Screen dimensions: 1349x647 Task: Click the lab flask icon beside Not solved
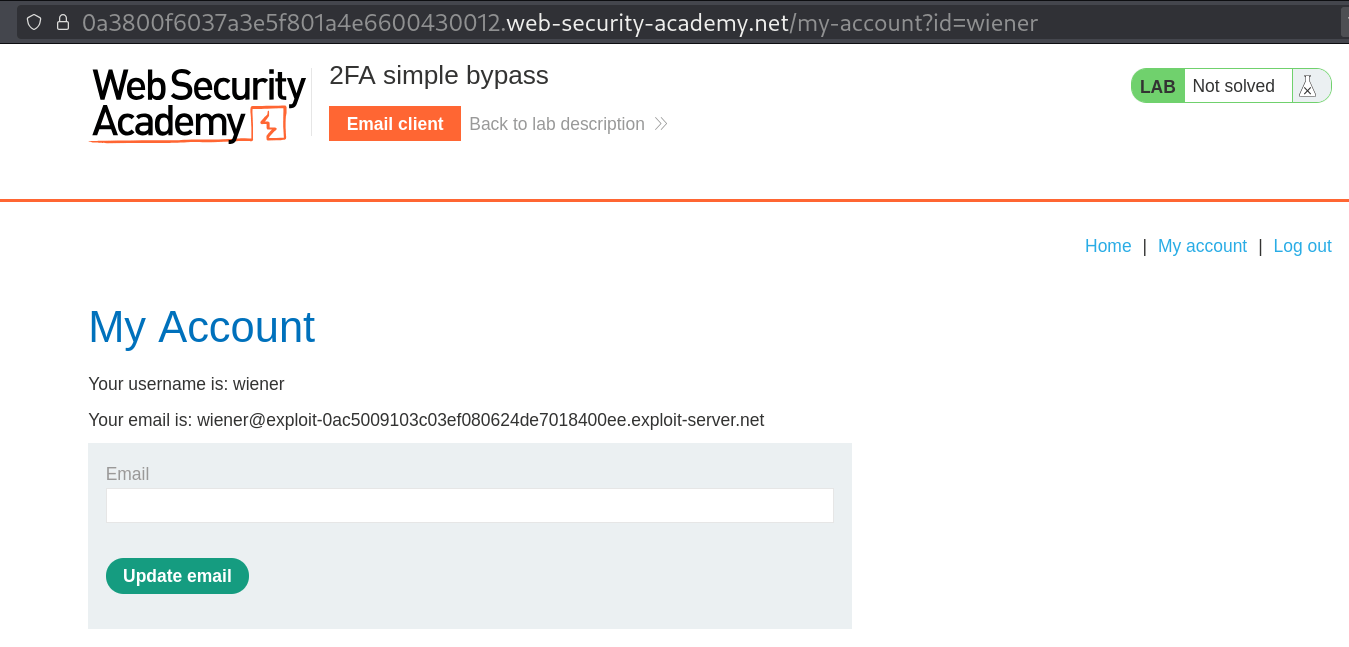coord(1308,85)
